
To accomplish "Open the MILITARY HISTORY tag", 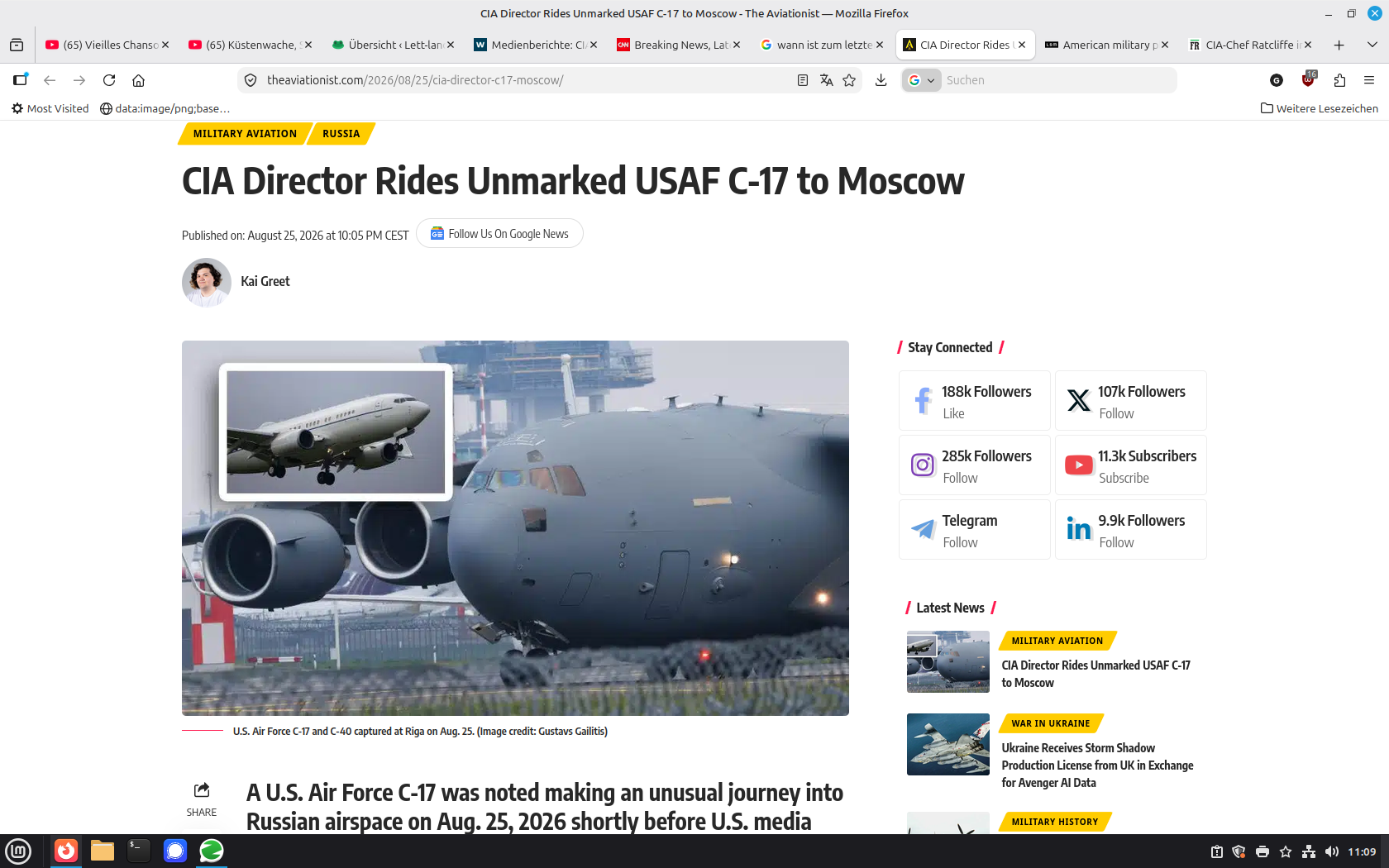I will click(1055, 822).
